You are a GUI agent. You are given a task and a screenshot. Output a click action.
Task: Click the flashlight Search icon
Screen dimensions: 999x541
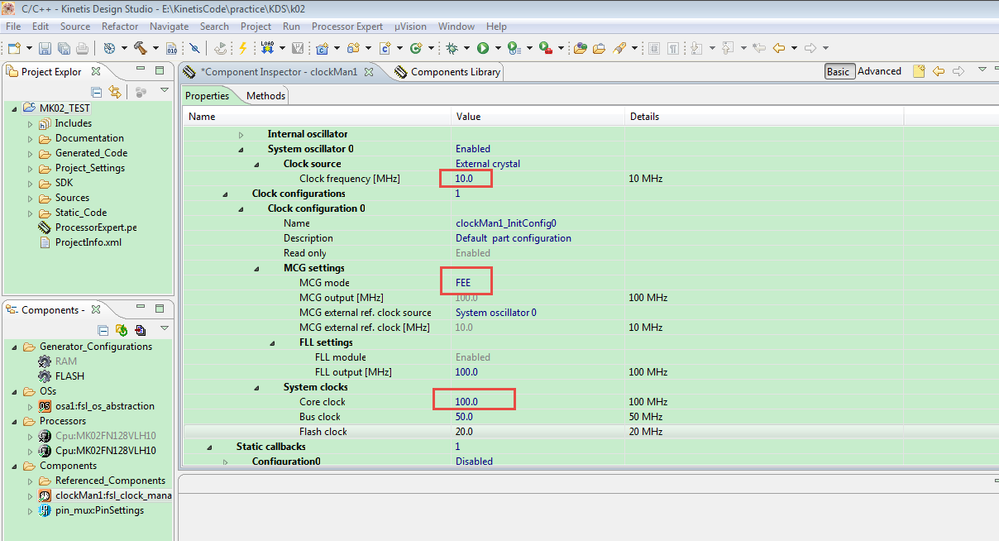619,48
